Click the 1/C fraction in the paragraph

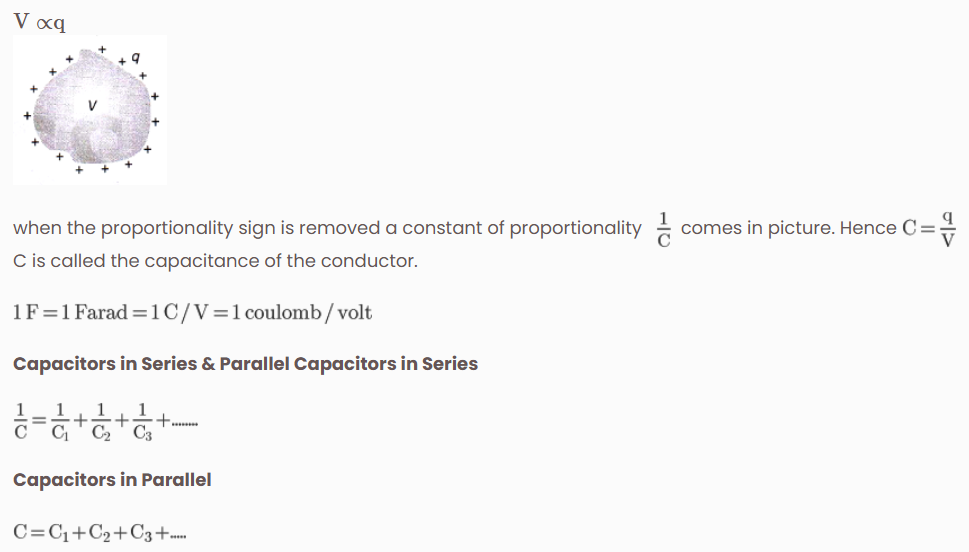(x=664, y=229)
